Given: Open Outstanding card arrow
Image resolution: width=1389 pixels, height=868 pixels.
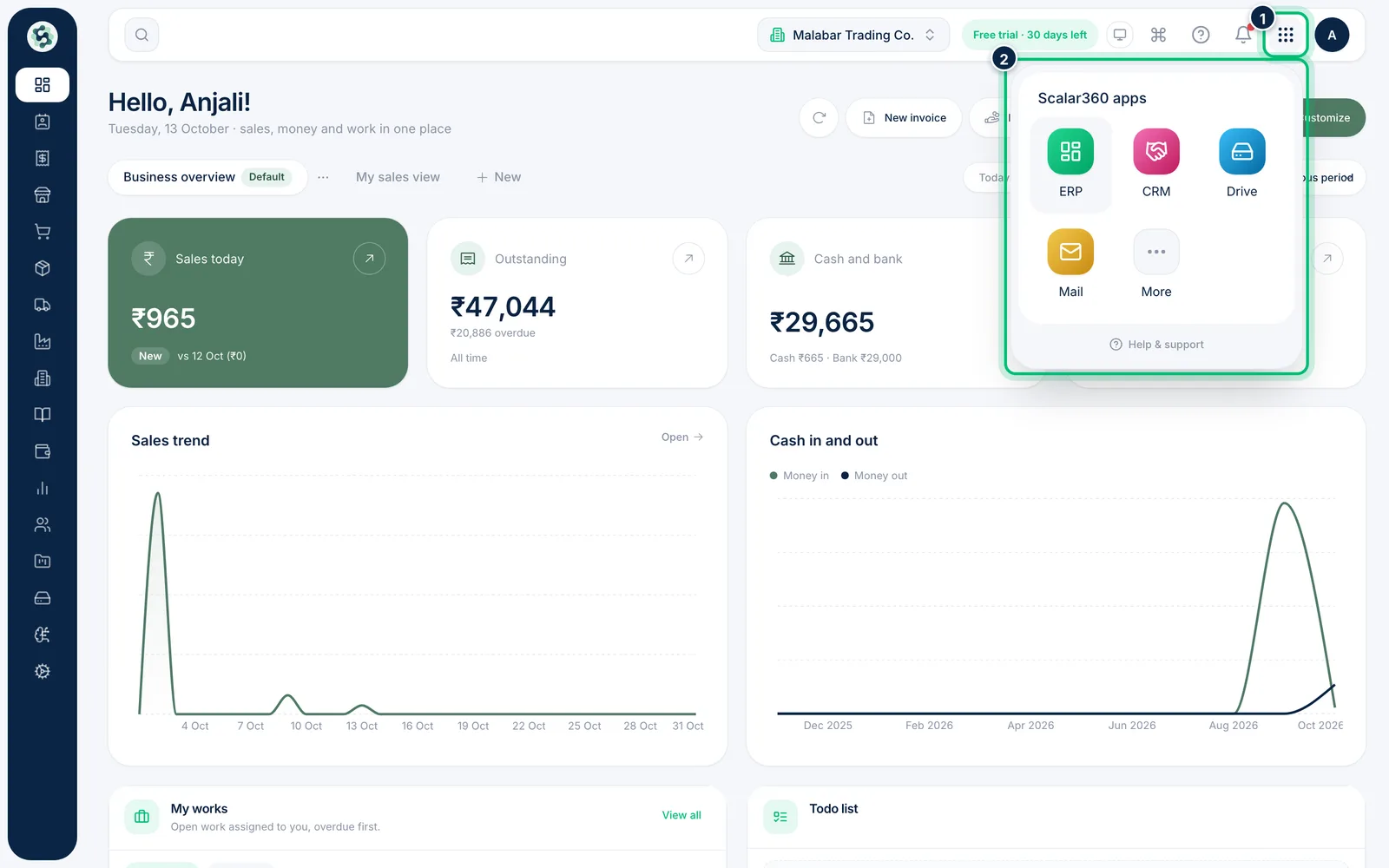Looking at the screenshot, I should pos(688,259).
